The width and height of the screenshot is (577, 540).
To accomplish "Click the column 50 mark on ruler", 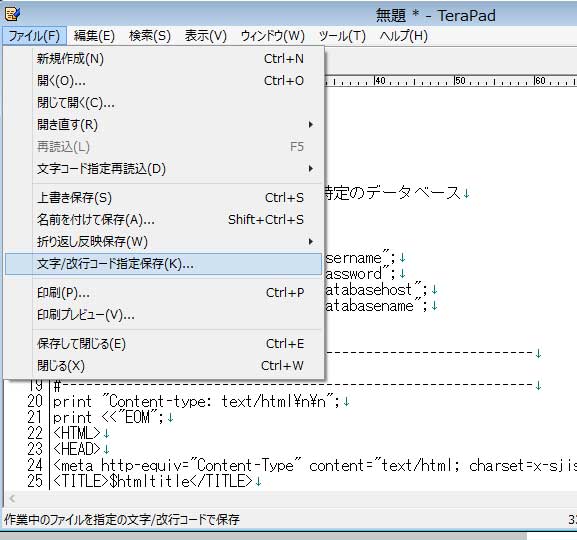I will pos(460,81).
